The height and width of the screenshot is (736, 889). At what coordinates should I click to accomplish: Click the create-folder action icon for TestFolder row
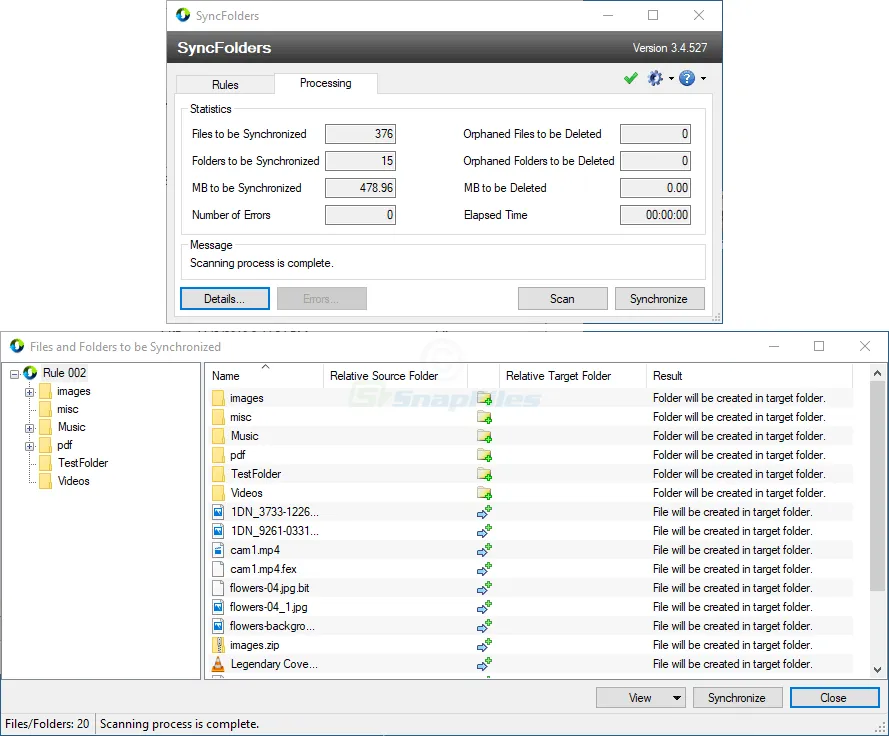[x=484, y=475]
